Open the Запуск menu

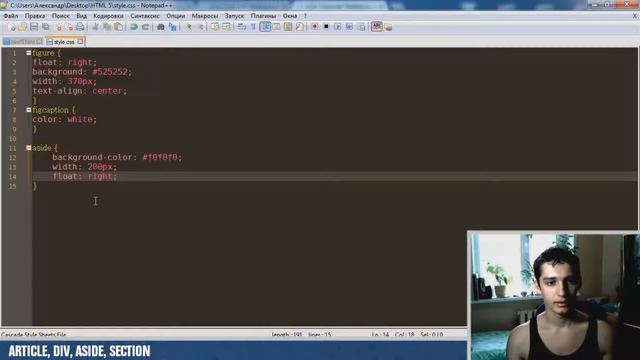point(234,16)
